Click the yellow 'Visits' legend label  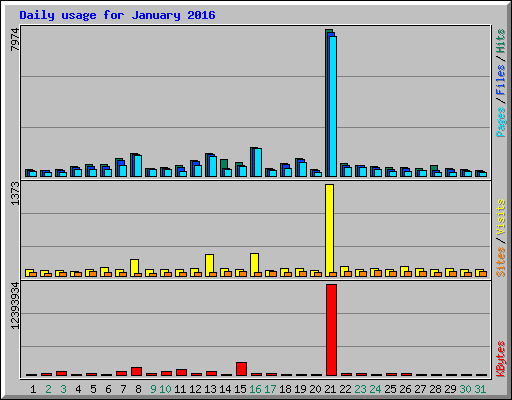[x=501, y=218]
